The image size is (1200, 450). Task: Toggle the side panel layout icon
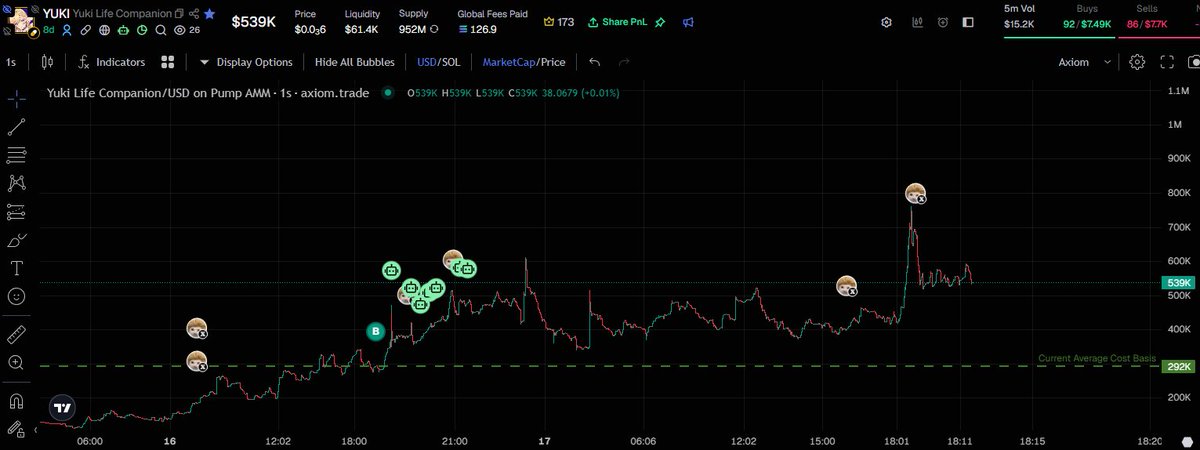coord(967,22)
